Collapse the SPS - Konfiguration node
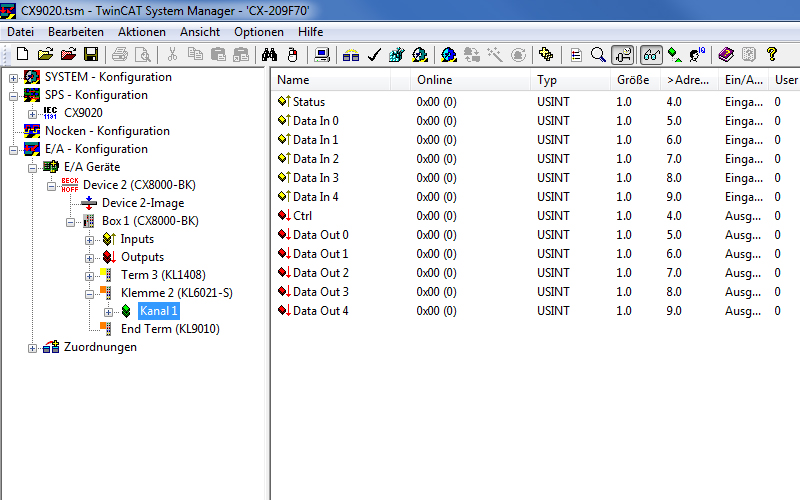Image resolution: width=800 pixels, height=500 pixels. pos(13,96)
